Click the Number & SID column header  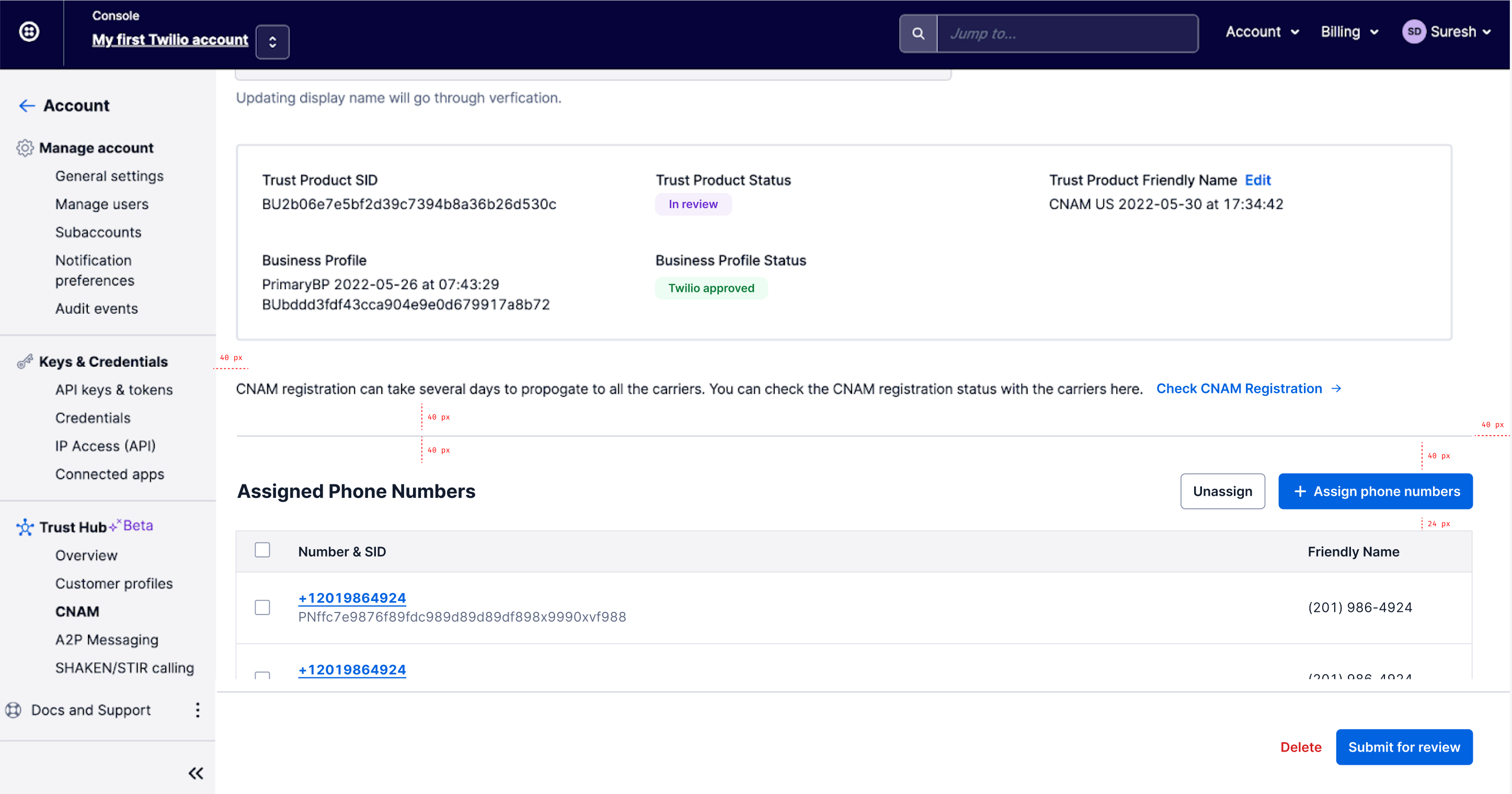click(x=341, y=552)
